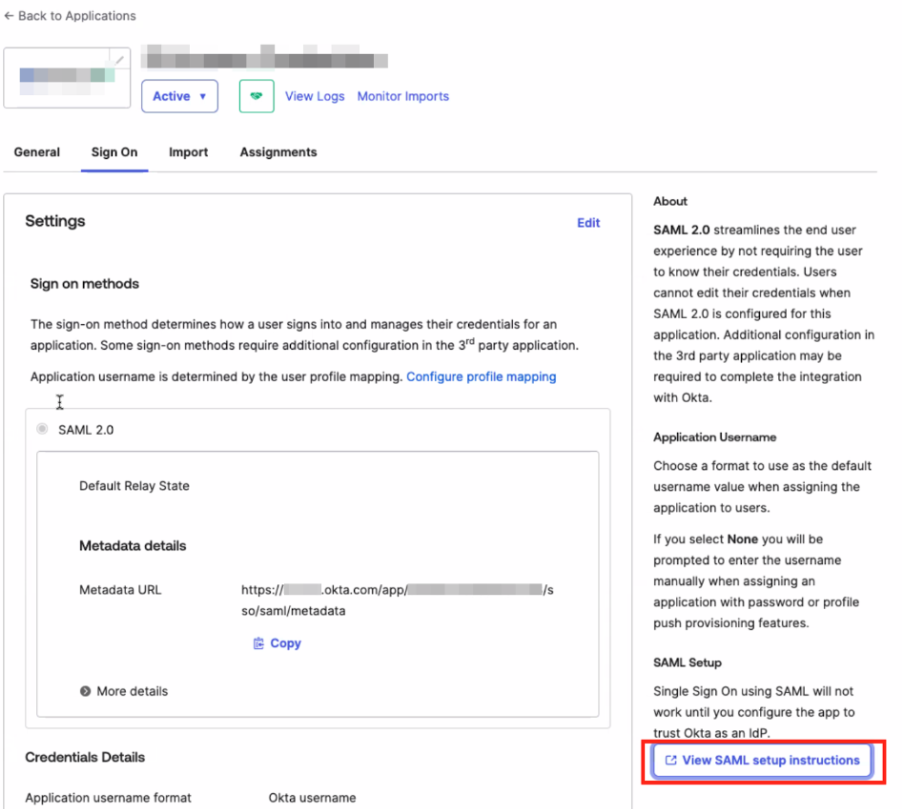Open Configure profile mapping link
The image size is (902, 809).
(481, 376)
